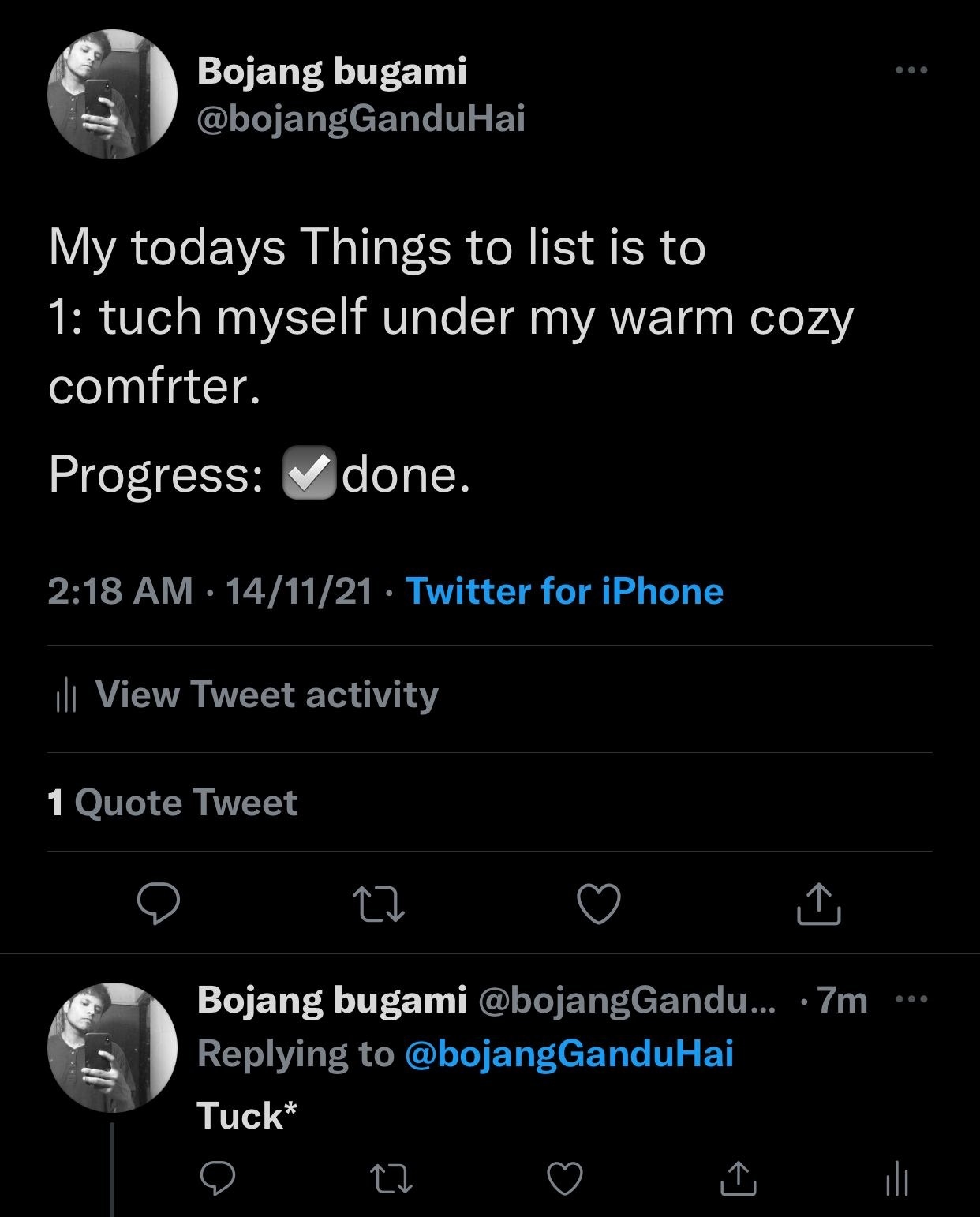Tap the bar chart icon beside View Tweet activity
This screenshot has height=1217, width=980.
[x=65, y=695]
